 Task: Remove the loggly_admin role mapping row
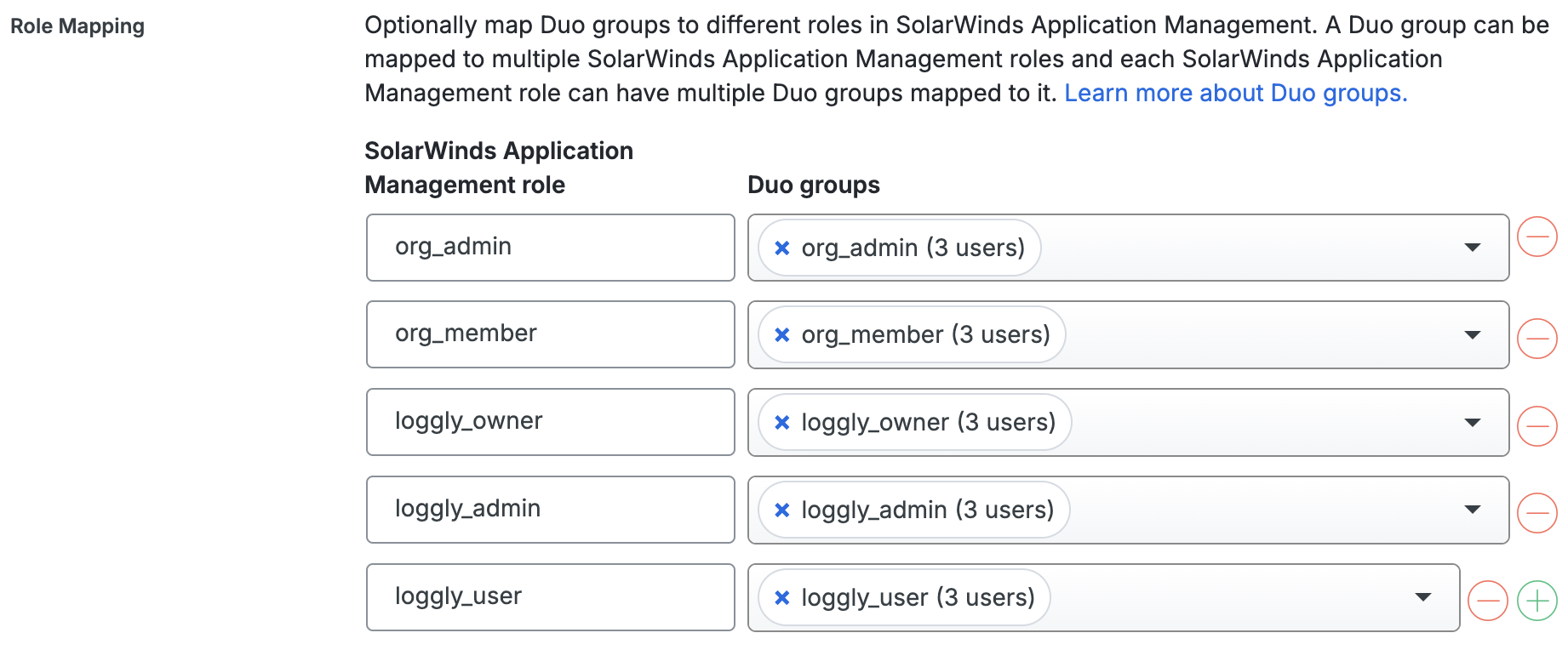(1537, 513)
